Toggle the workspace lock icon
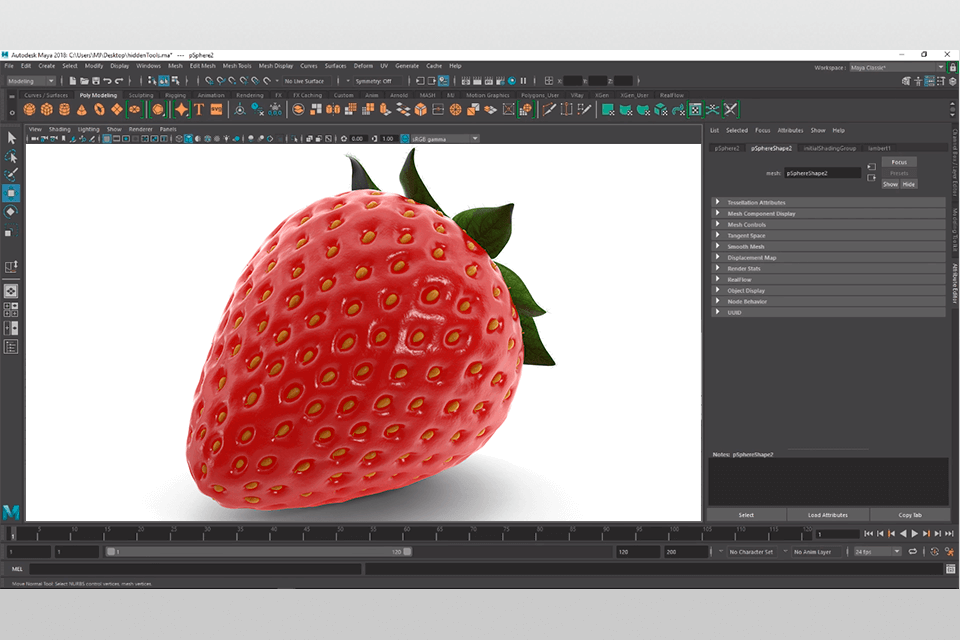Screen dimensions: 960x640 click(952, 67)
